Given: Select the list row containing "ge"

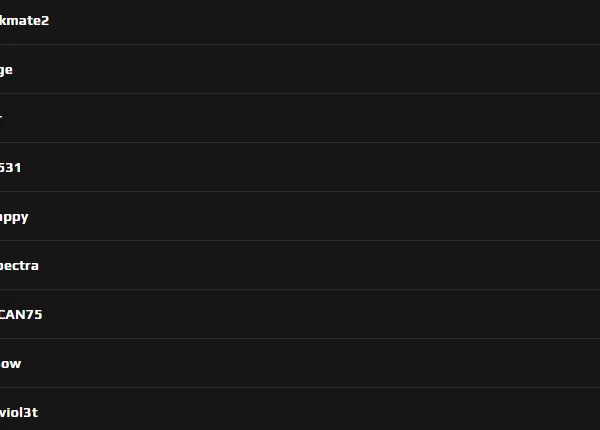Looking at the screenshot, I should point(300,69).
